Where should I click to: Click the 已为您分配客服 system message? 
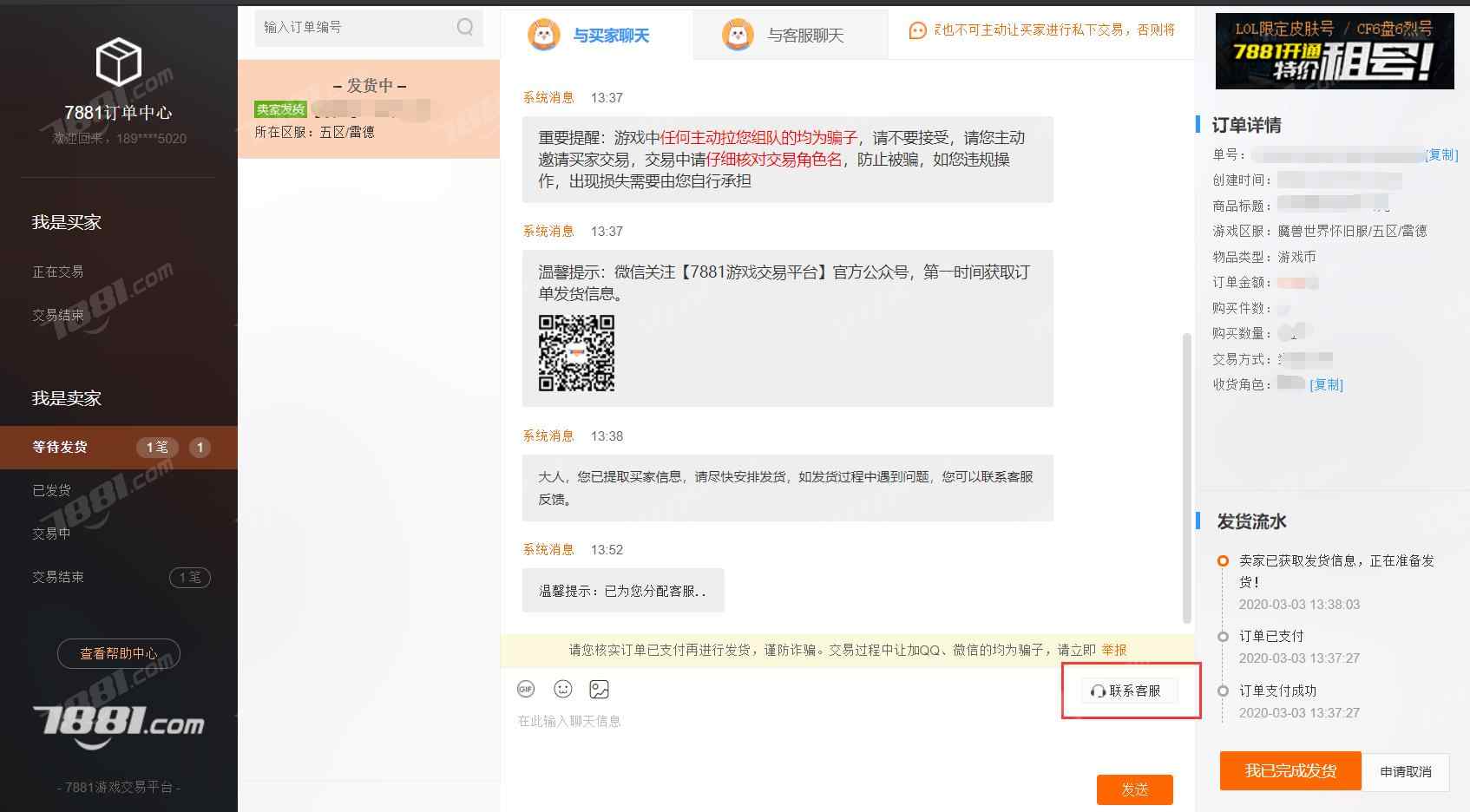[623, 591]
